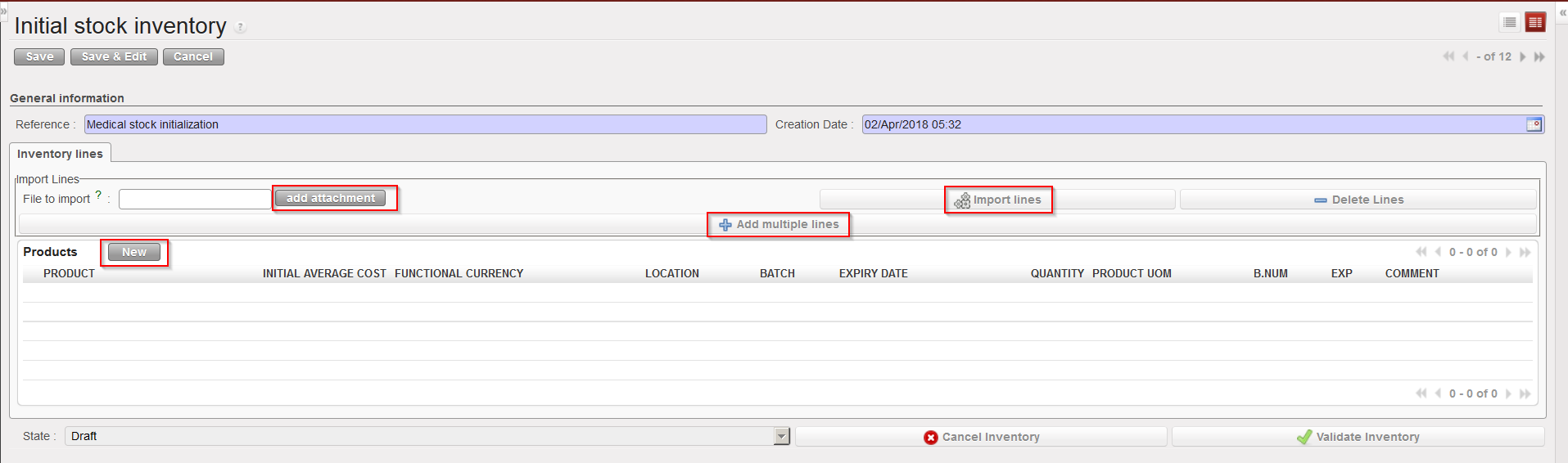Expand the State dropdown

pyautogui.click(x=781, y=436)
